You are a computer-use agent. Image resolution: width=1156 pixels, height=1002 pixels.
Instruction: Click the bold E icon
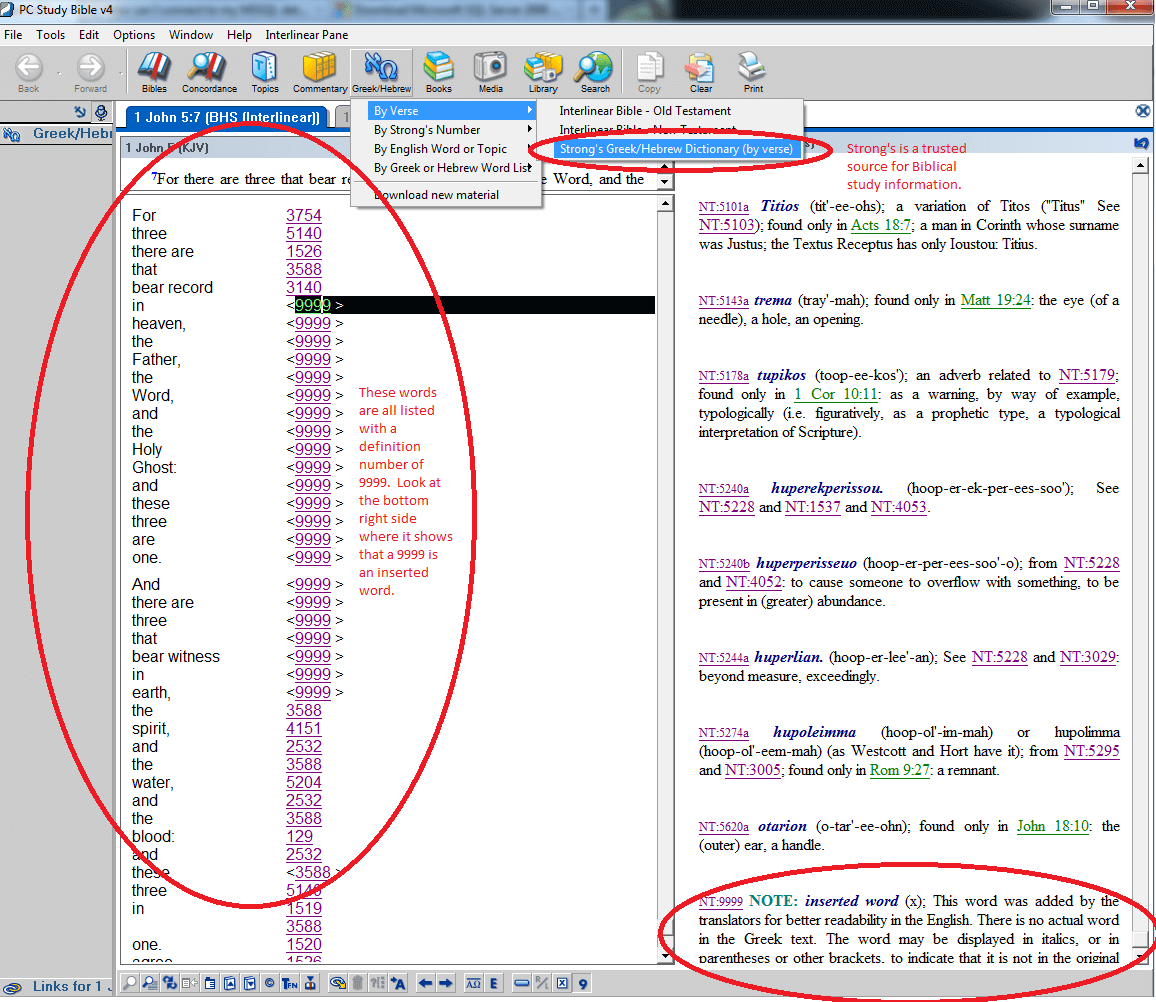[x=493, y=983]
